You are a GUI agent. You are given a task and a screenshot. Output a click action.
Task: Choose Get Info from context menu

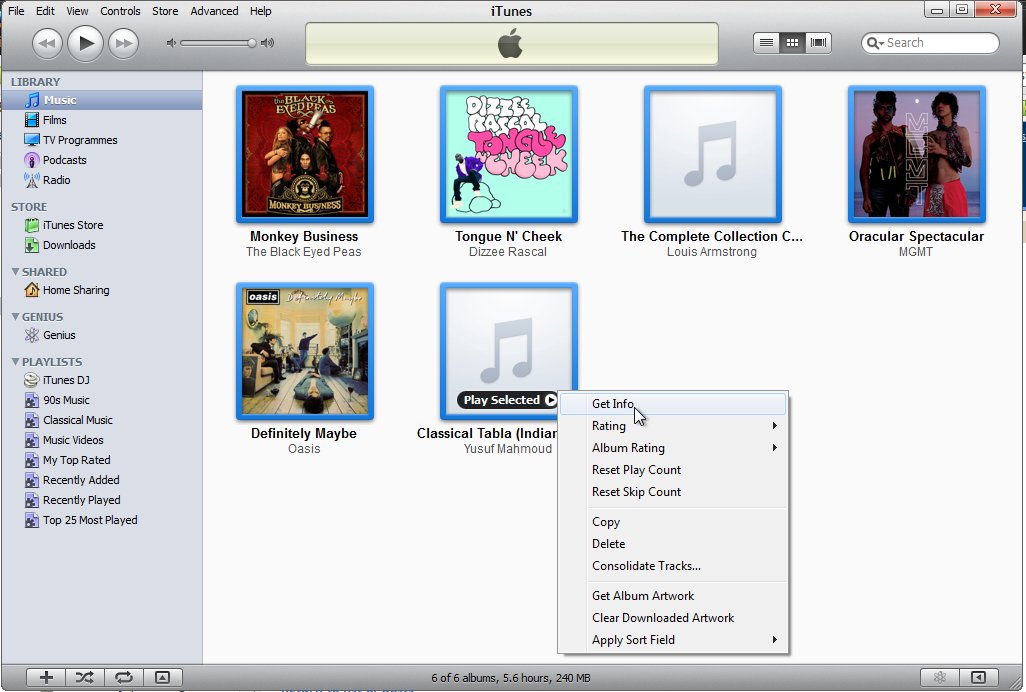[x=673, y=404]
